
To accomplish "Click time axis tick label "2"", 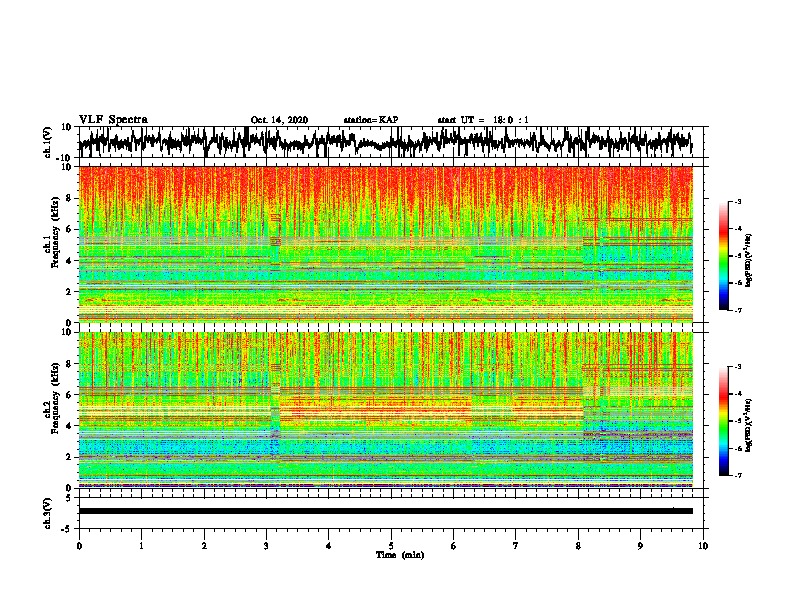I will (204, 546).
